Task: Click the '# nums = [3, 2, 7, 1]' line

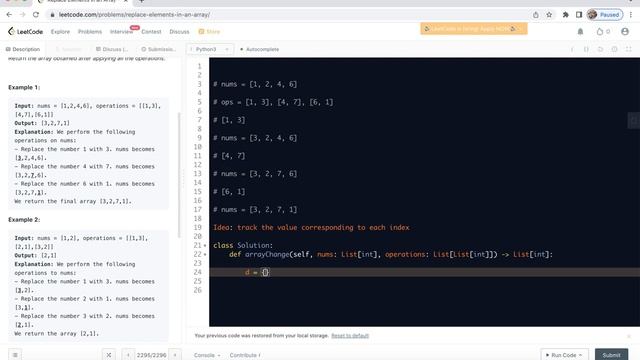Action: tap(255, 209)
